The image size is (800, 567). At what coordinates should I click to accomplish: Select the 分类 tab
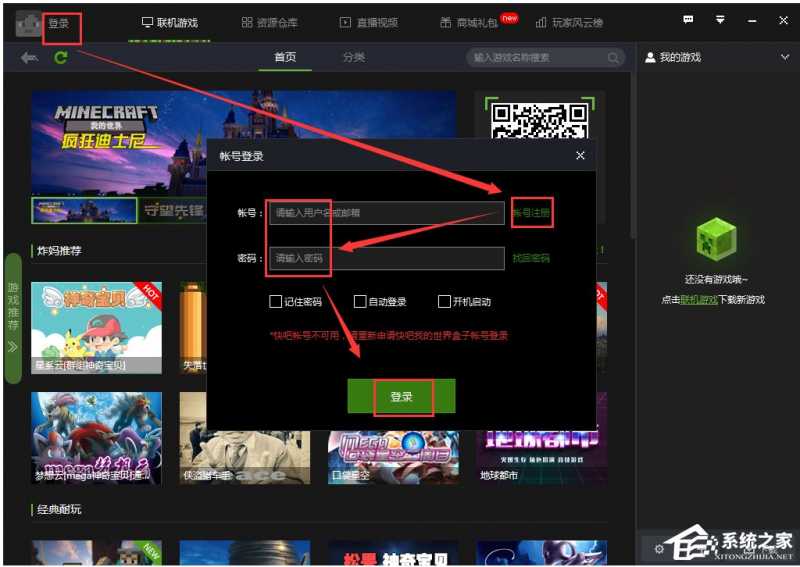(x=354, y=58)
